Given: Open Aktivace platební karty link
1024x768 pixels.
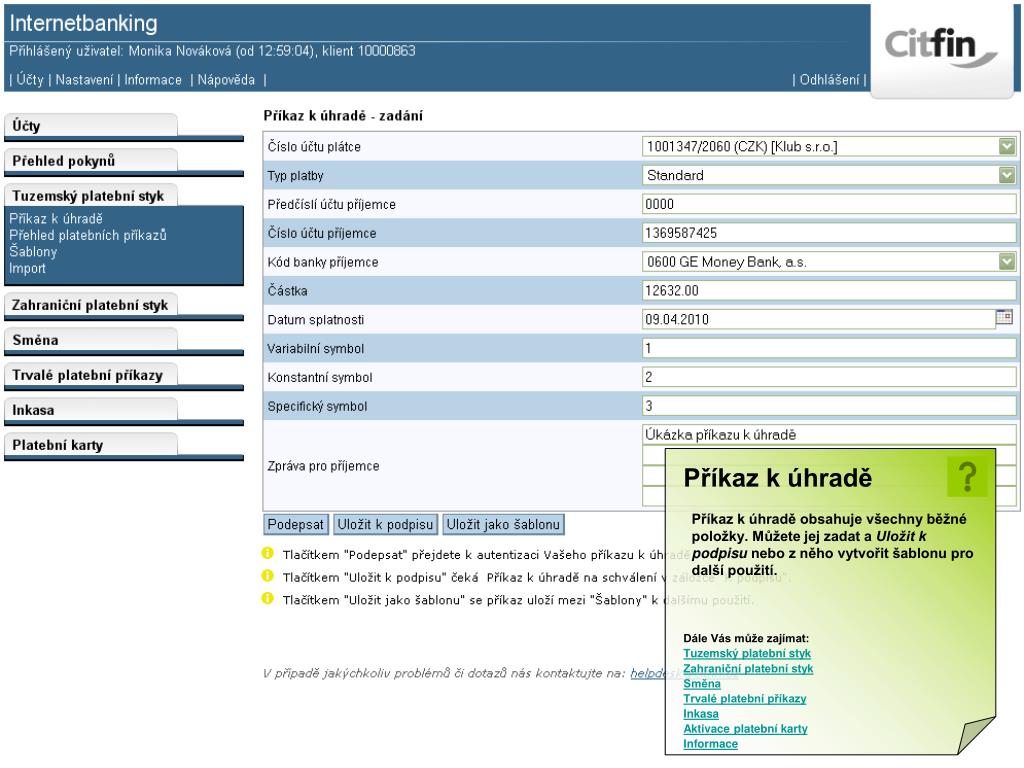Looking at the screenshot, I should pyautogui.click(x=745, y=728).
